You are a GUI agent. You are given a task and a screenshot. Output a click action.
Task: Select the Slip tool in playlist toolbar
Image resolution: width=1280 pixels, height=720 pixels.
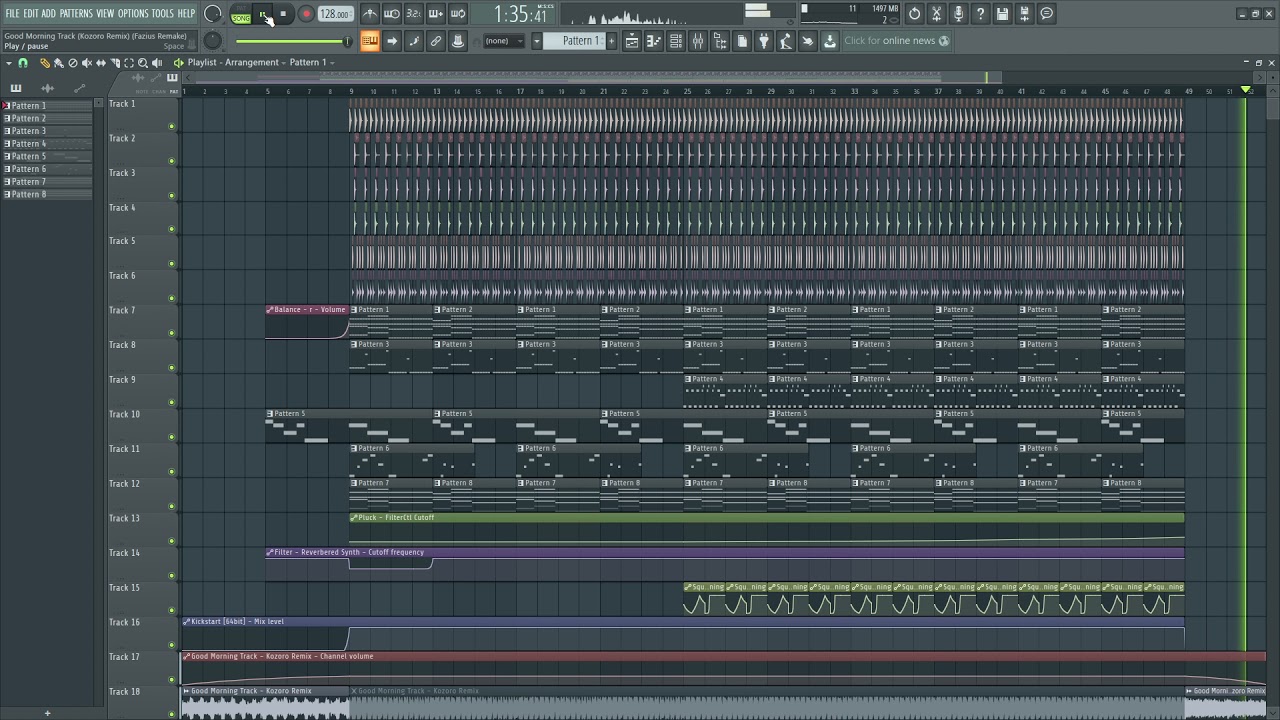click(x=100, y=63)
